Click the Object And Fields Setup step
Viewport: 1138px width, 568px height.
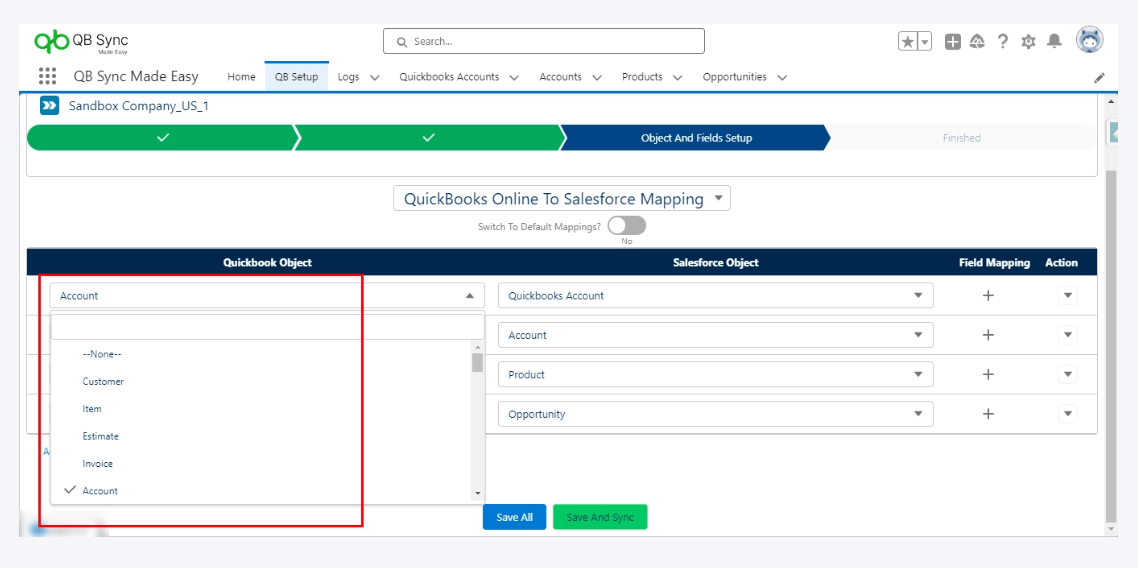(695, 138)
